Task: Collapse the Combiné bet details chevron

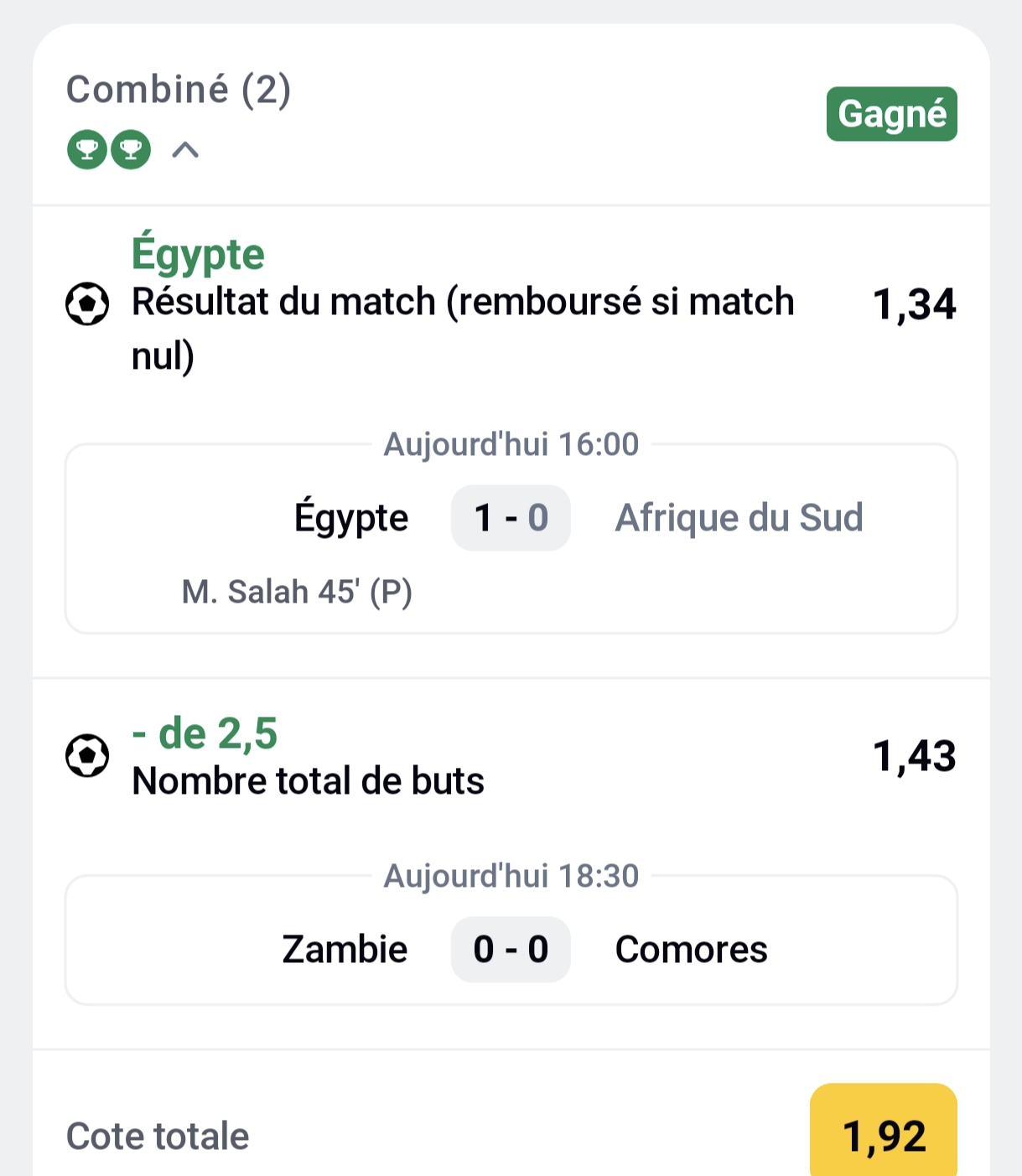Action: pos(185,150)
